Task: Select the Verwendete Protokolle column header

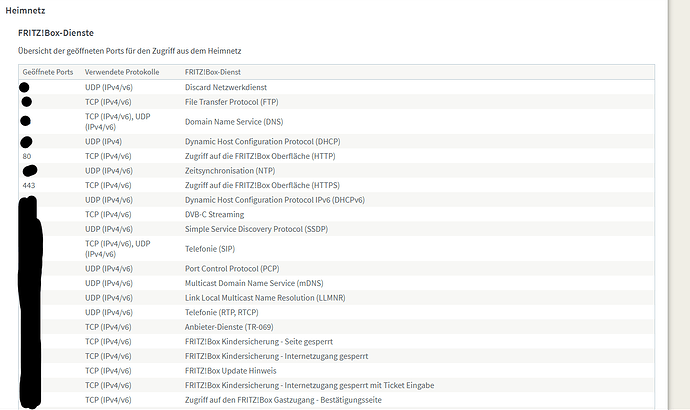Action: click(x=124, y=72)
